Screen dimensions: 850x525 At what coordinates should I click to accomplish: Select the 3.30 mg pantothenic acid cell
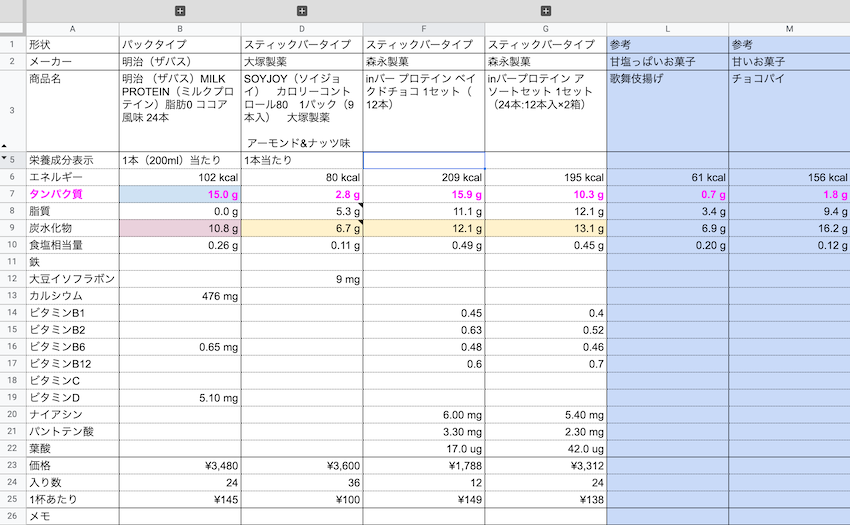424,432
